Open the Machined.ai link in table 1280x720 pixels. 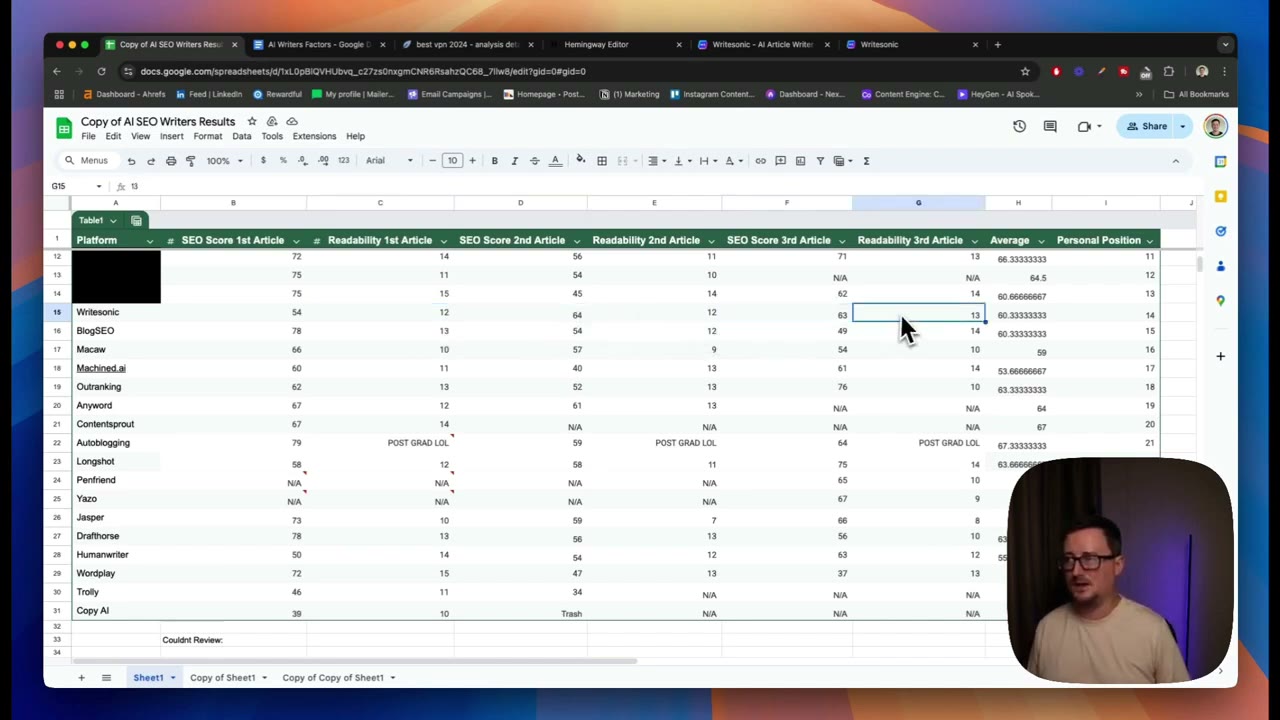(101, 368)
